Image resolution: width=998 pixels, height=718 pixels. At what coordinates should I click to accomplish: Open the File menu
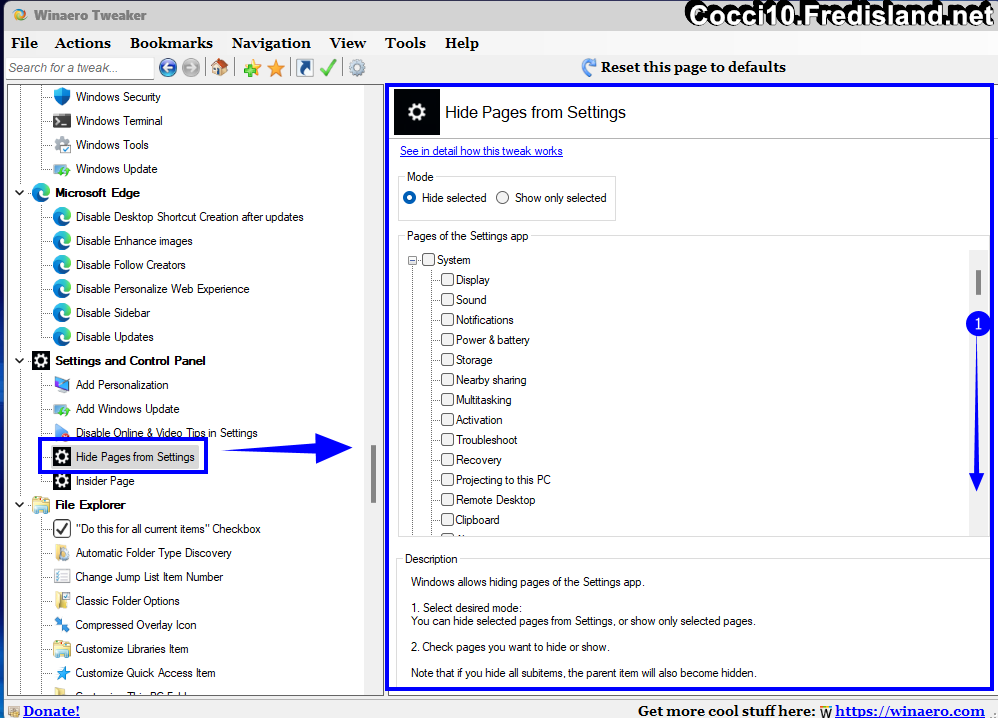(25, 43)
